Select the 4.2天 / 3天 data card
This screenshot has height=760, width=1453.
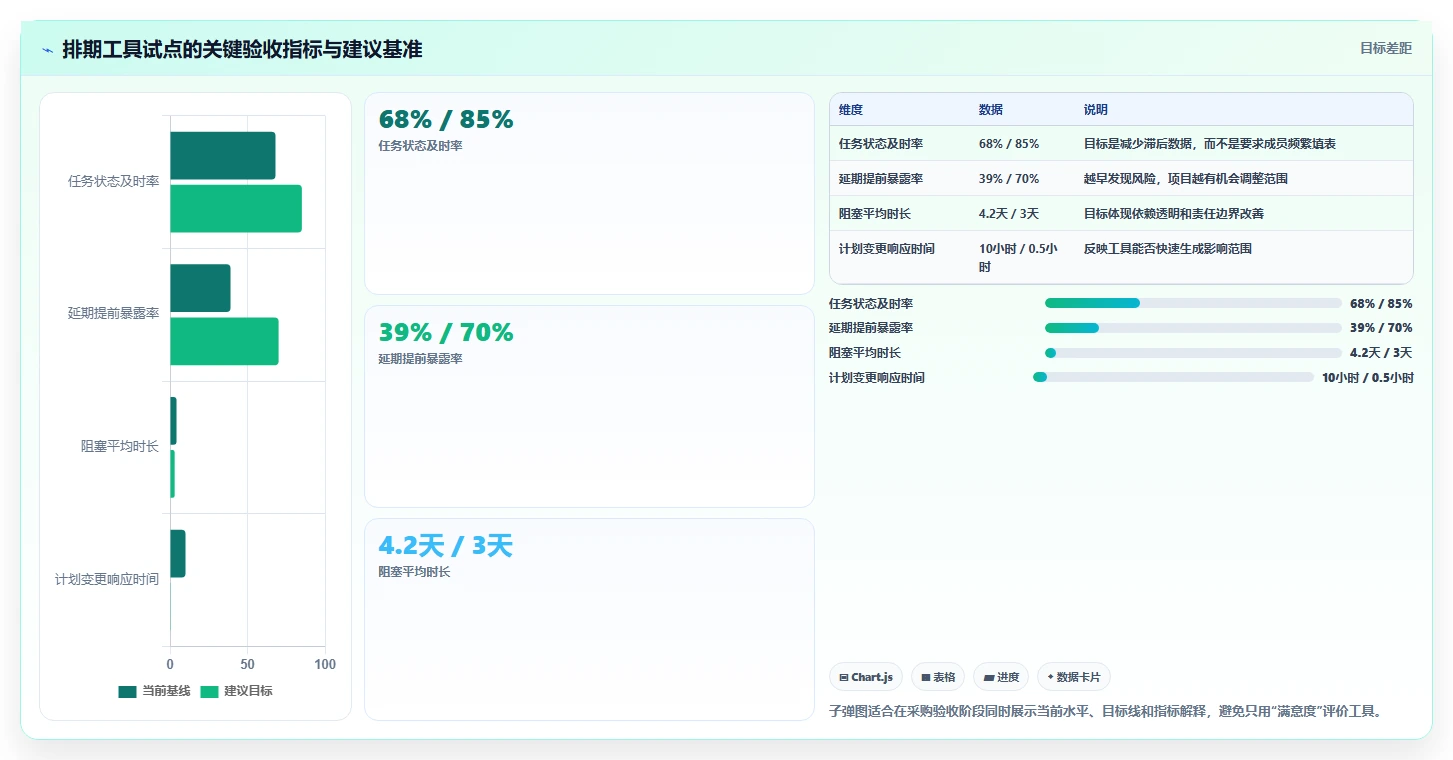tap(589, 619)
